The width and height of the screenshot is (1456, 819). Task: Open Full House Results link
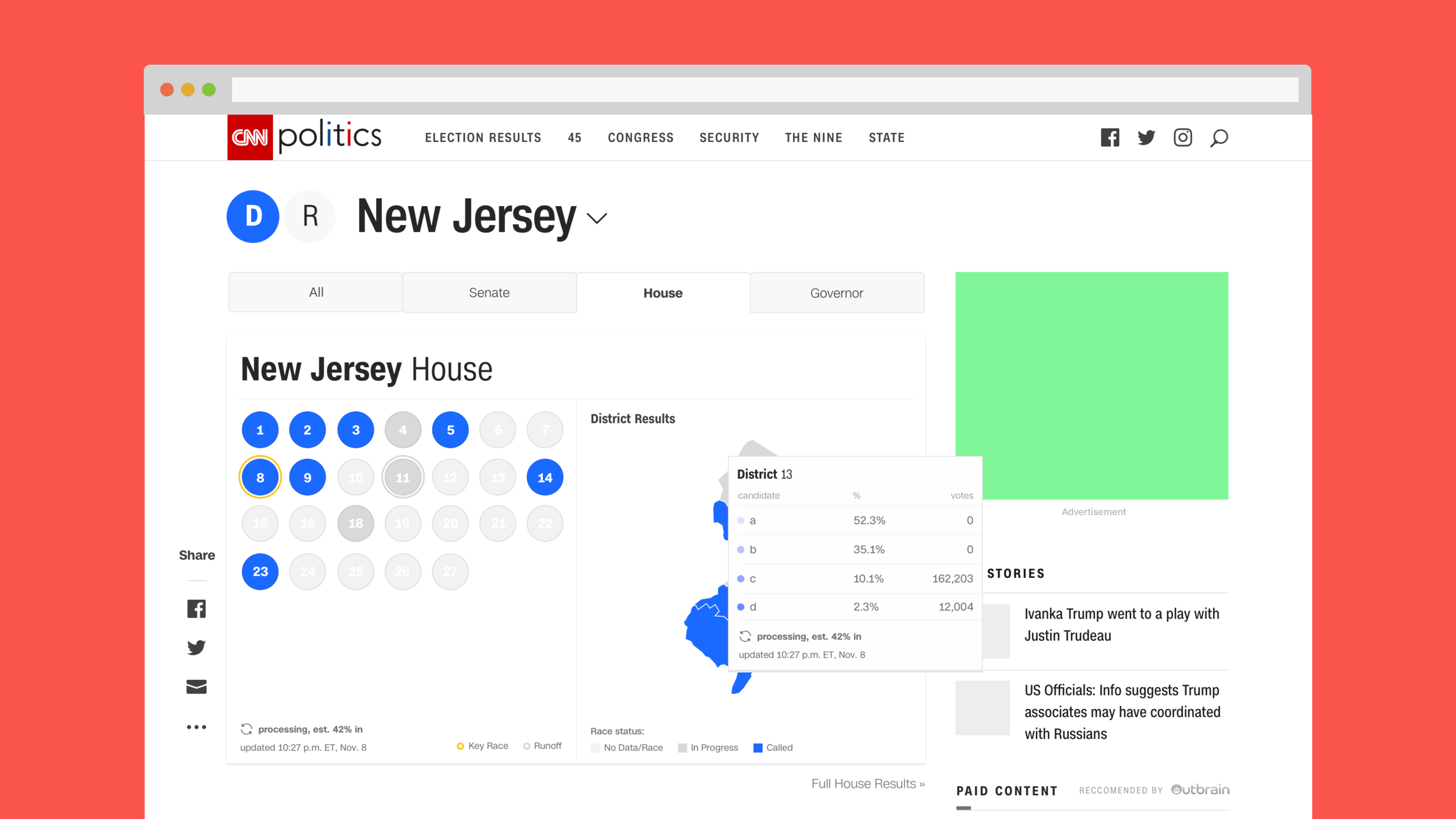(868, 783)
